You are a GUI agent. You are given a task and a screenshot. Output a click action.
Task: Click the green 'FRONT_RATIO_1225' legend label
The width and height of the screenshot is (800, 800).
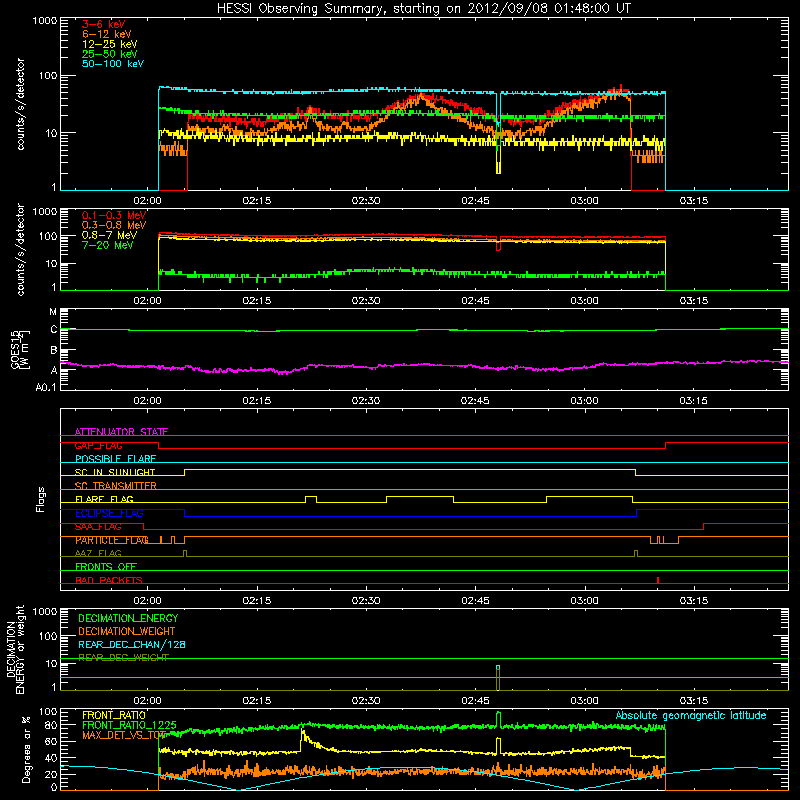click(129, 725)
